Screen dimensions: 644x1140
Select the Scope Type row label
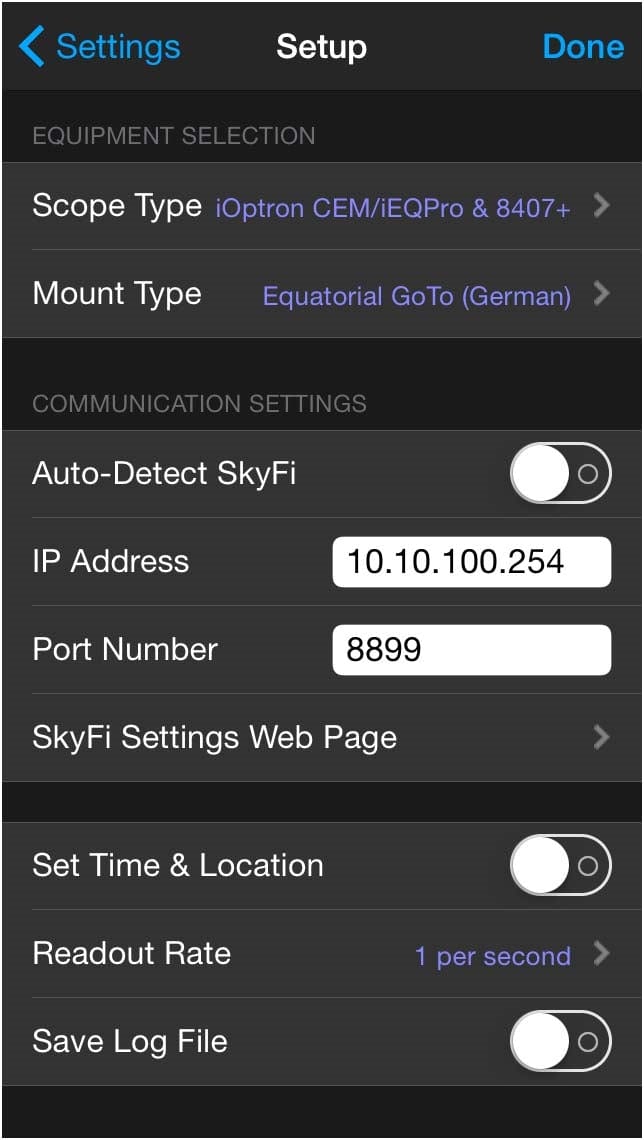(117, 206)
